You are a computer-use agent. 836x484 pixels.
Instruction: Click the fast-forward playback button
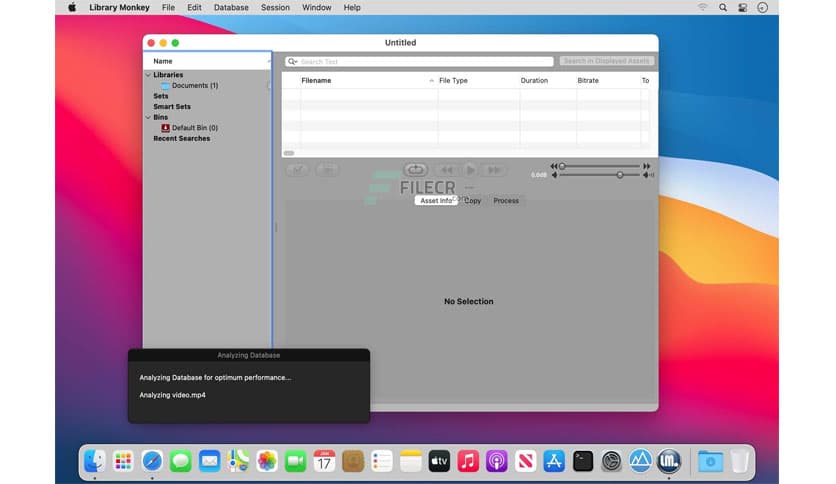click(x=494, y=170)
